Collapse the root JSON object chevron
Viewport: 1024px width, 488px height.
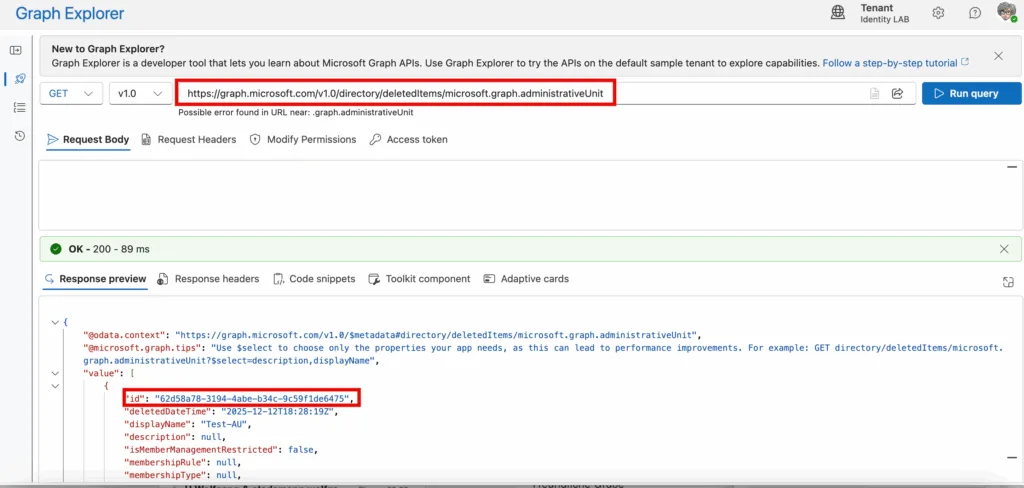pyautogui.click(x=53, y=322)
